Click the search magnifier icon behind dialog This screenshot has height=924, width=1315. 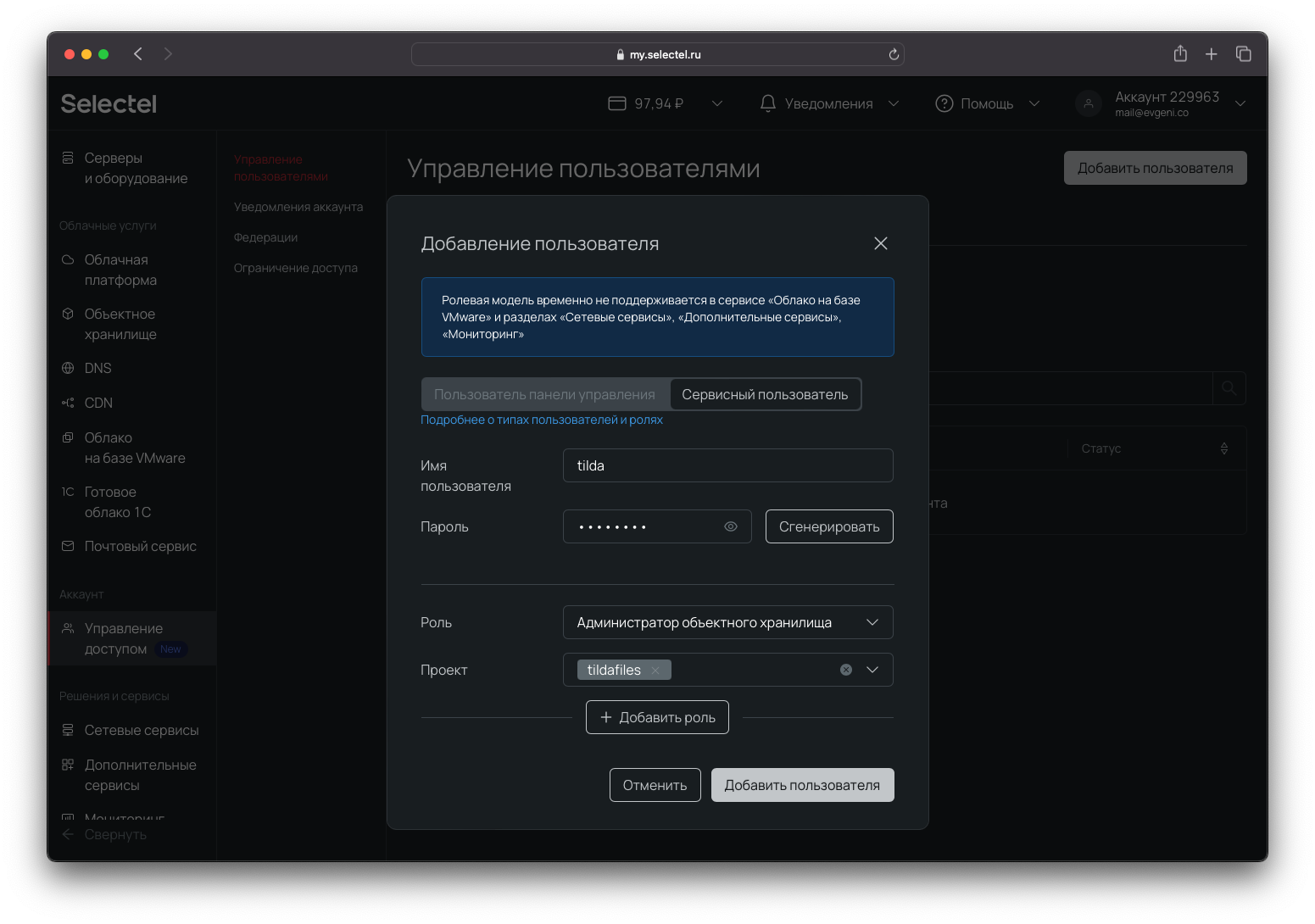(x=1229, y=388)
